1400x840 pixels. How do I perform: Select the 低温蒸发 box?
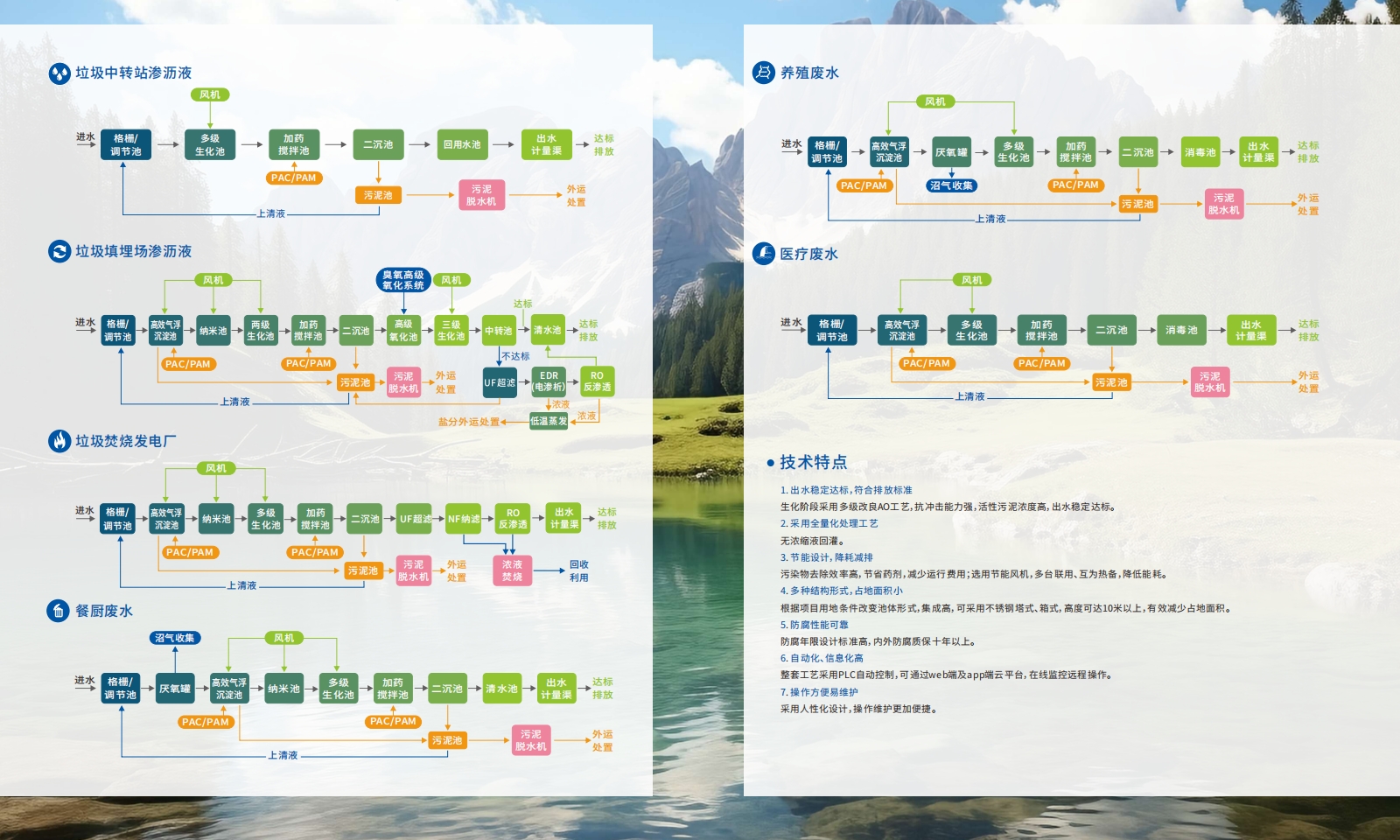pyautogui.click(x=549, y=421)
